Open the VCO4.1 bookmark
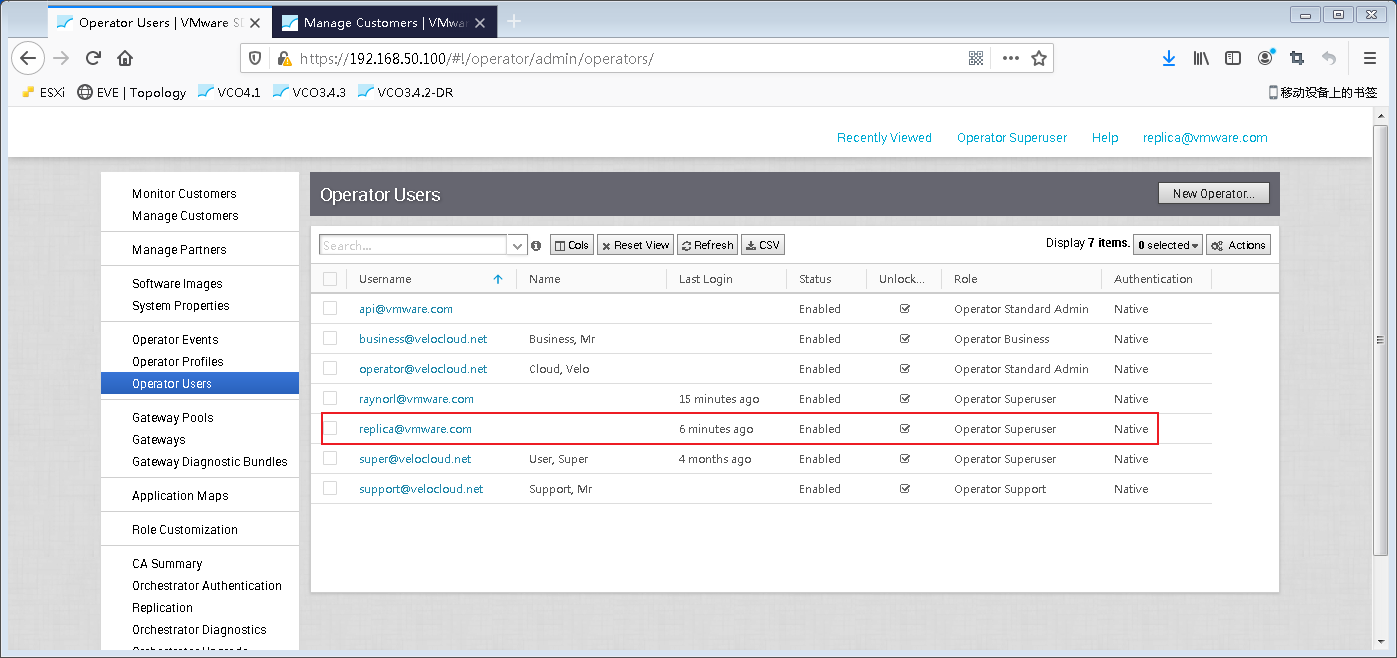 [229, 92]
